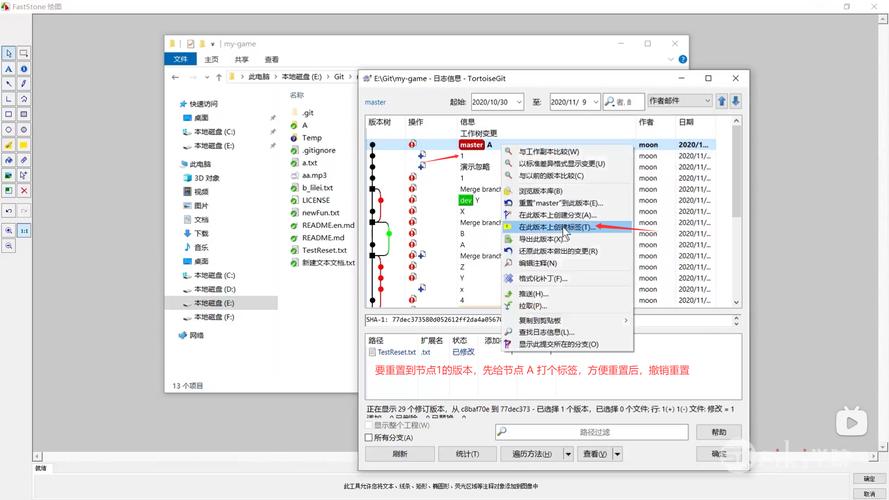Select the filled rectangle tool

24,115
